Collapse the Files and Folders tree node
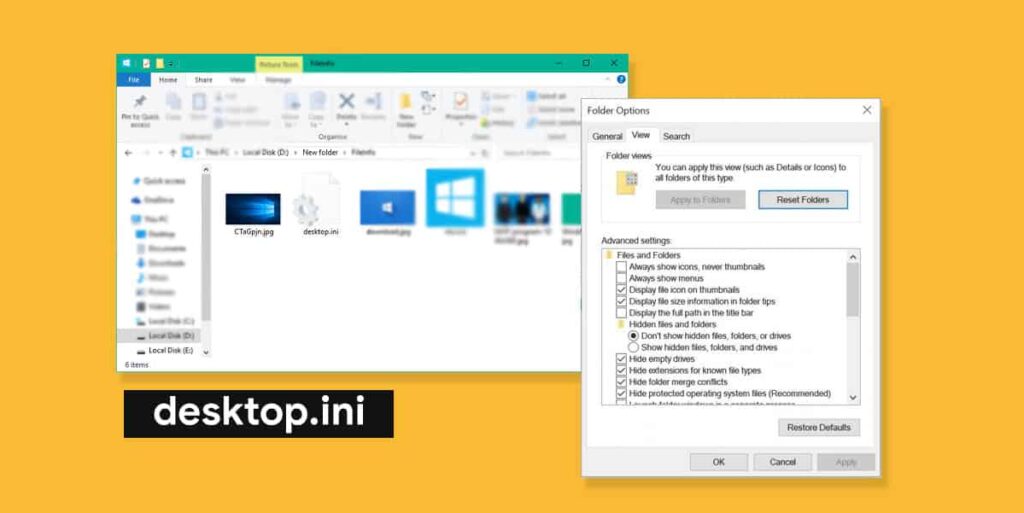The image size is (1024, 513). [x=609, y=255]
